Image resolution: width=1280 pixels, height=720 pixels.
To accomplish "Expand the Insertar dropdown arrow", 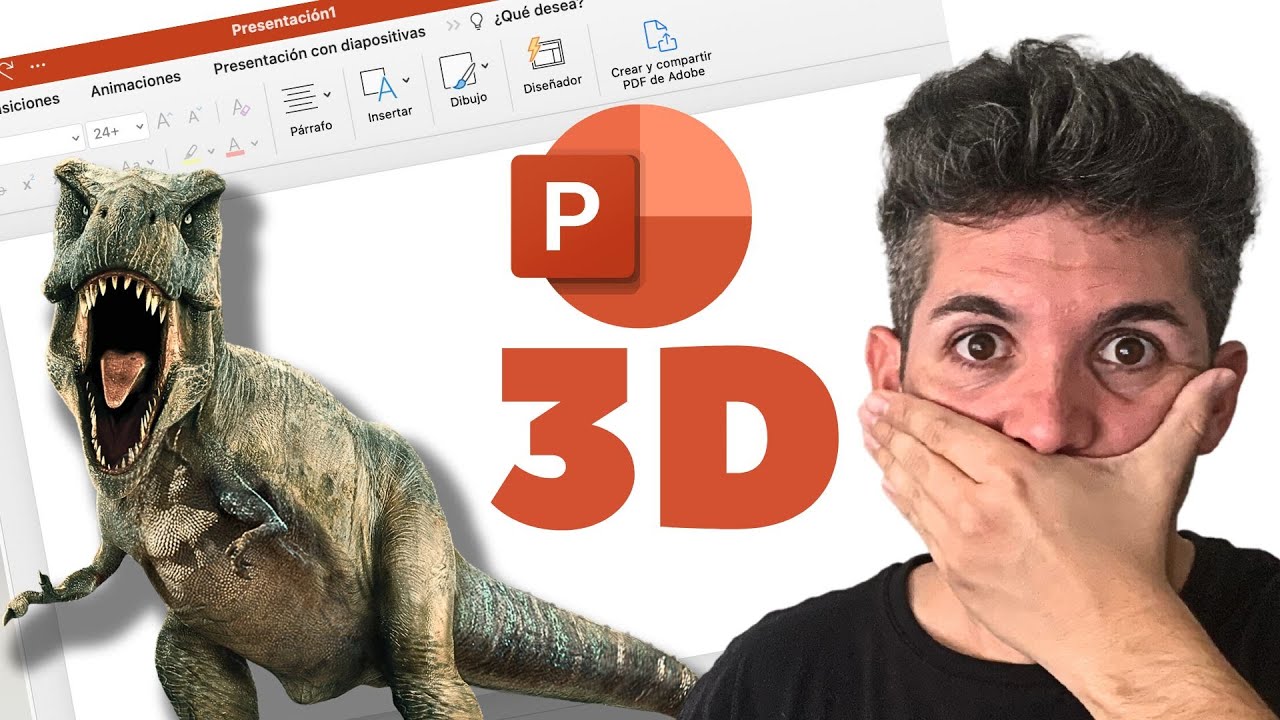I will coord(406,79).
